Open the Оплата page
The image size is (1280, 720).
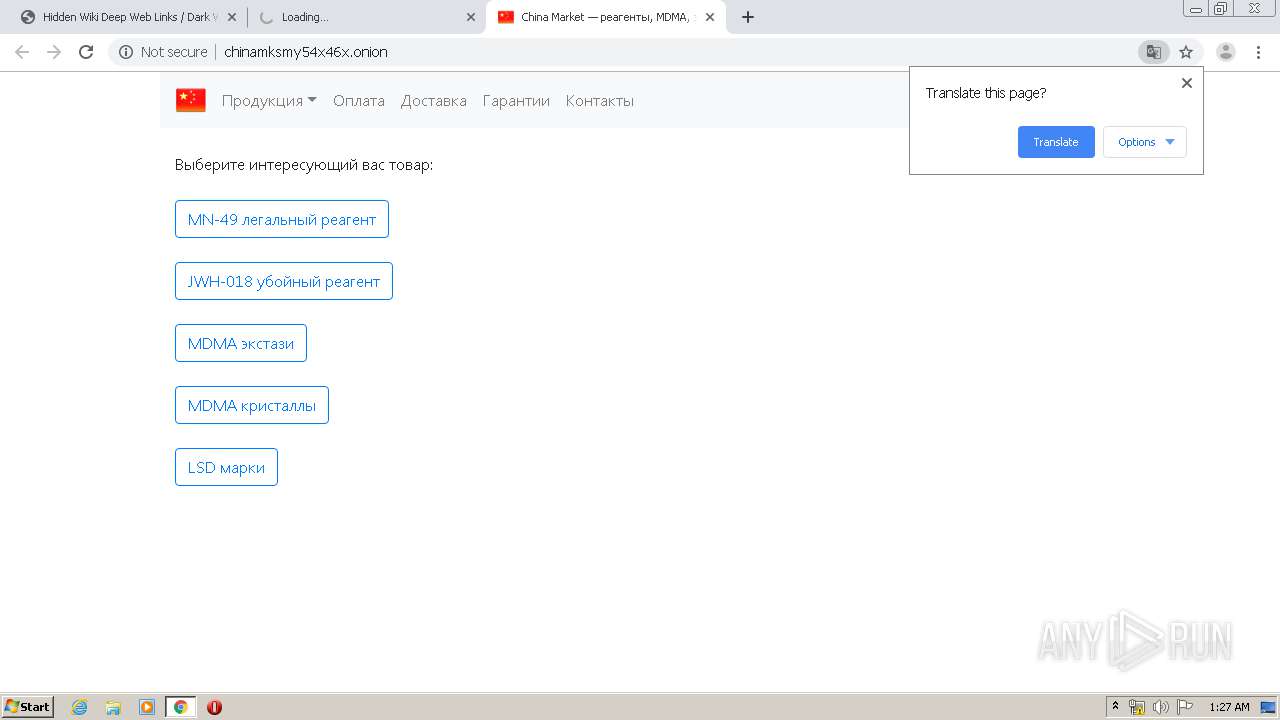pos(359,100)
